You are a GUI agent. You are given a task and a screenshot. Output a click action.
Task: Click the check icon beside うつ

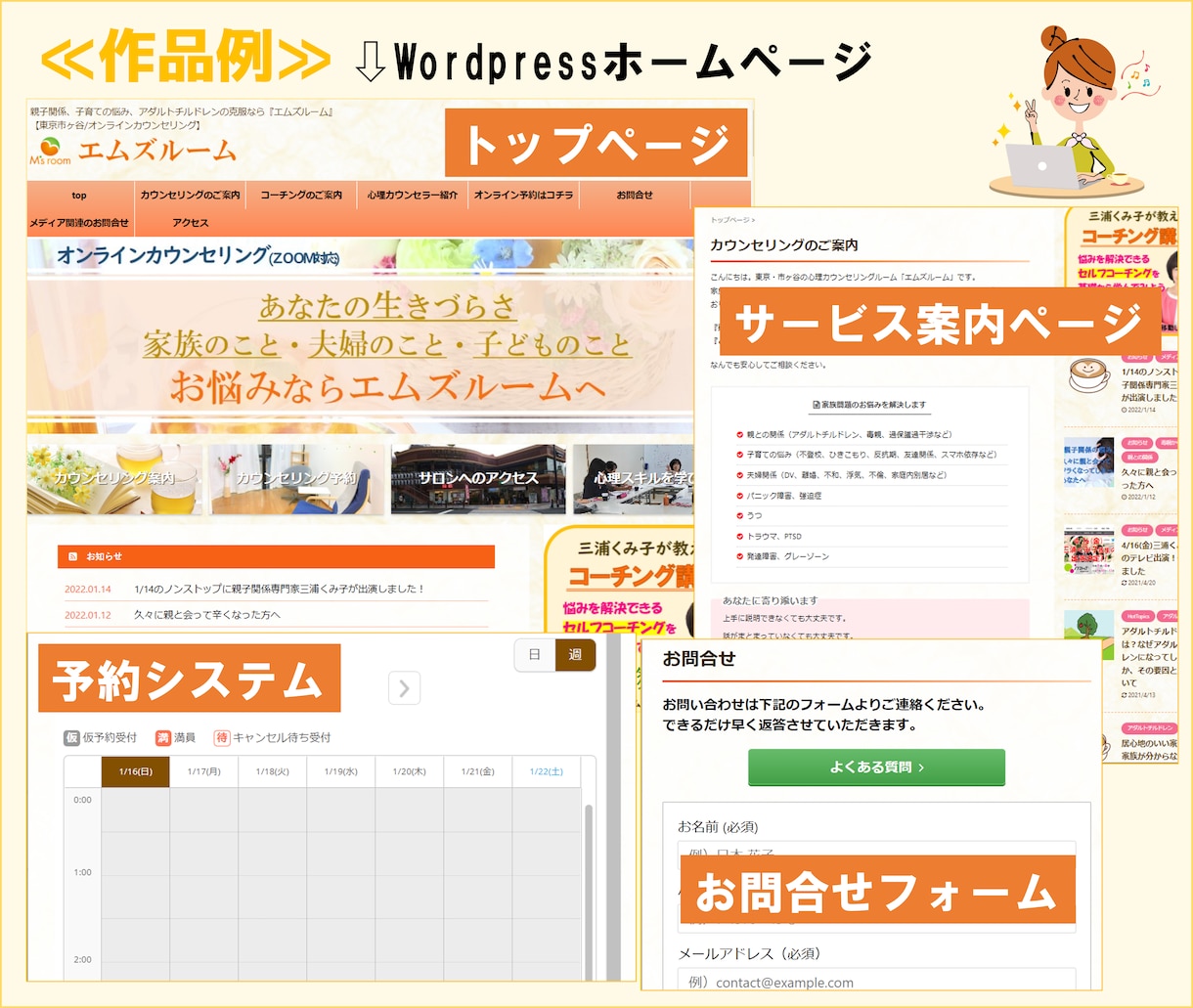pyautogui.click(x=740, y=515)
